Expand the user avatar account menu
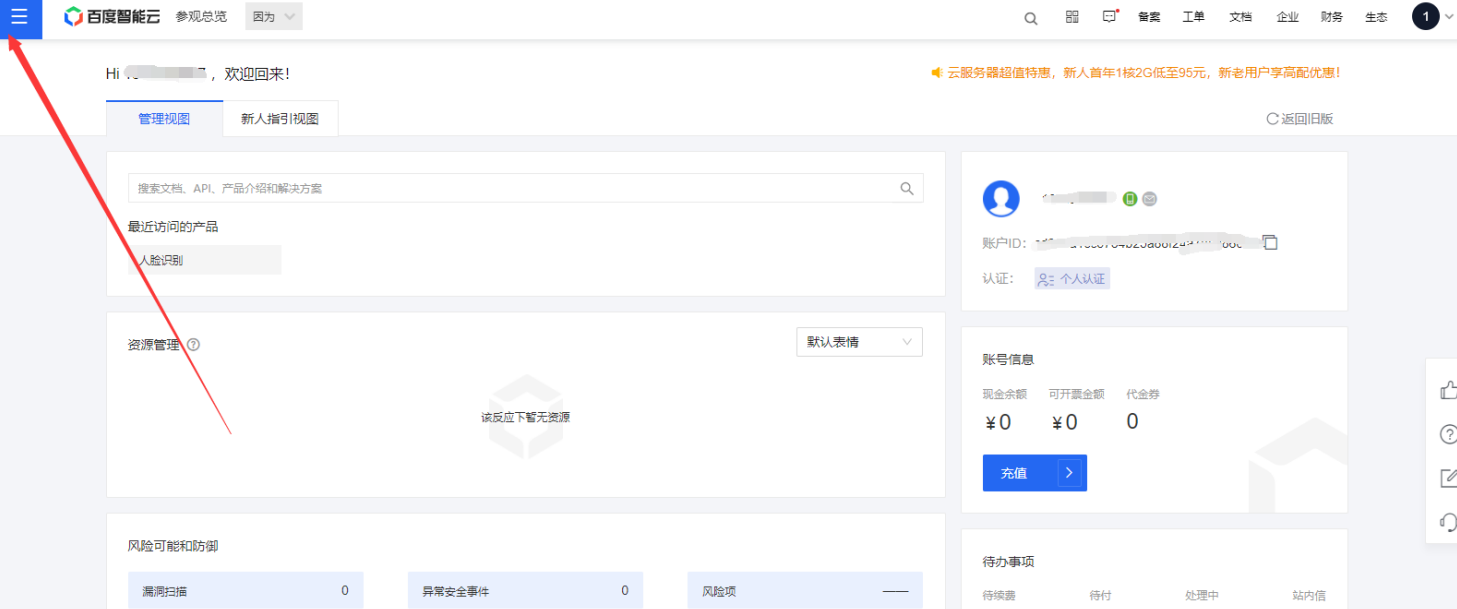 [x=1430, y=17]
